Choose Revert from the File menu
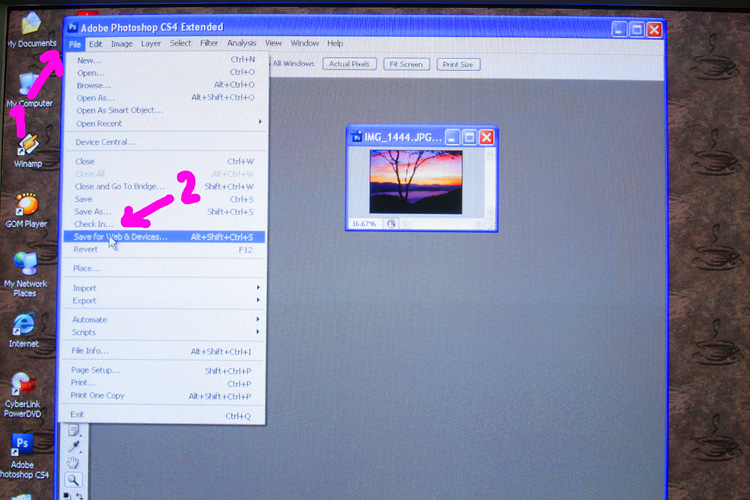The height and width of the screenshot is (500, 750). [x=164, y=249]
